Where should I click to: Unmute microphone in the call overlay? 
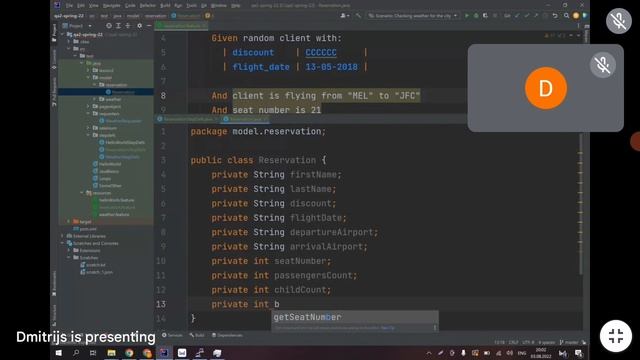tap(619, 21)
